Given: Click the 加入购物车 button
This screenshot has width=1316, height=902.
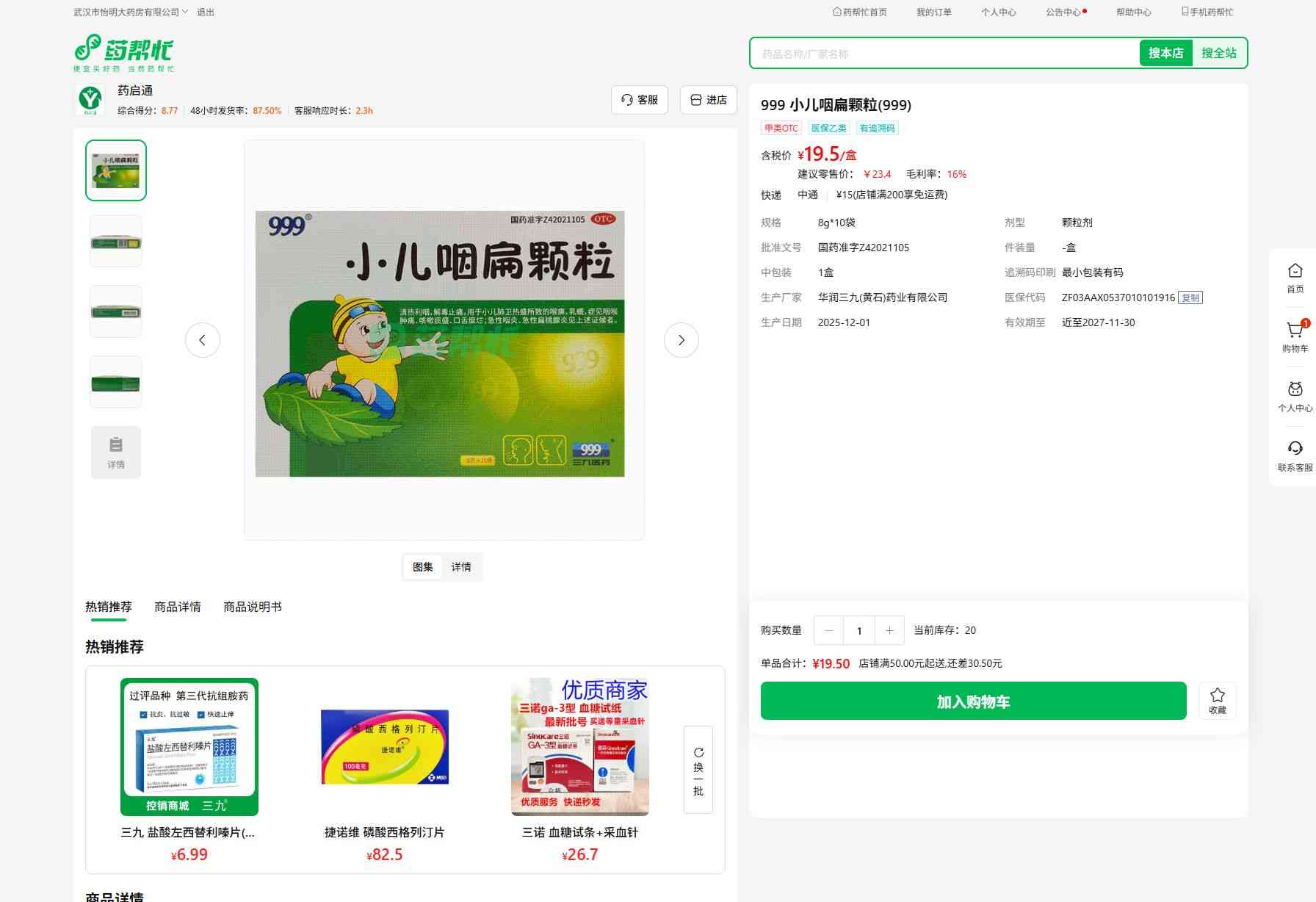Looking at the screenshot, I should (973, 701).
